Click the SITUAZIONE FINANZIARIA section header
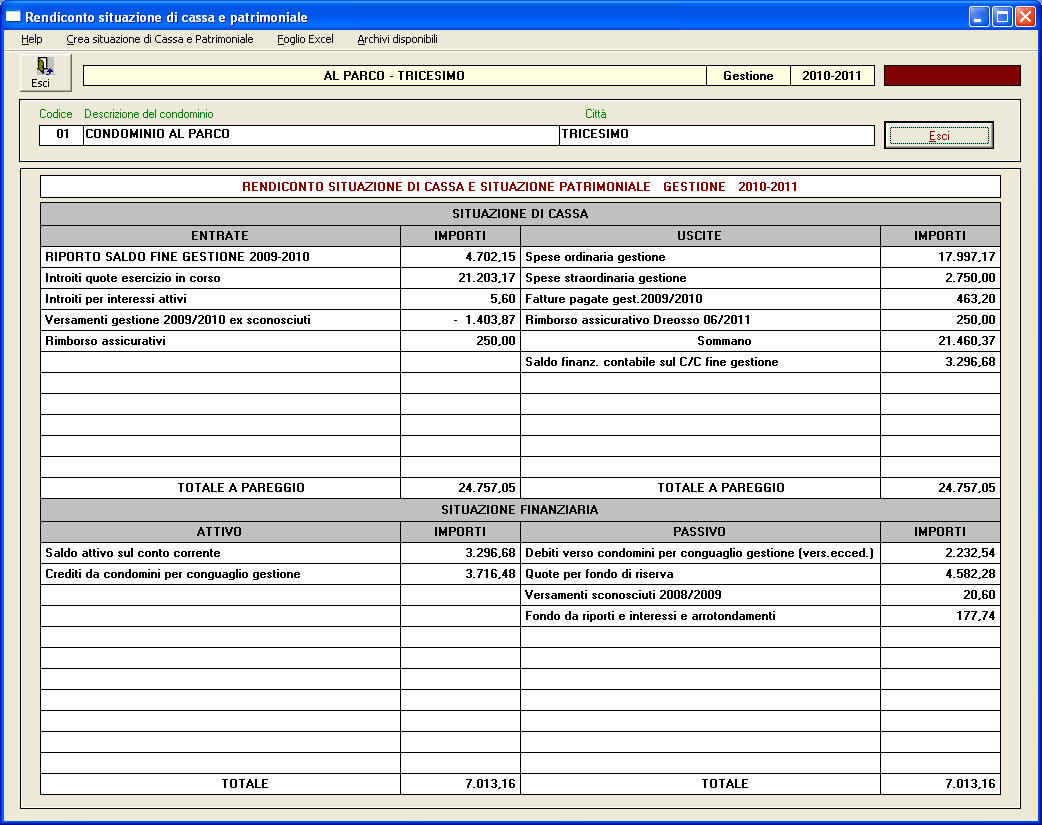This screenshot has width=1042, height=825. tap(520, 510)
